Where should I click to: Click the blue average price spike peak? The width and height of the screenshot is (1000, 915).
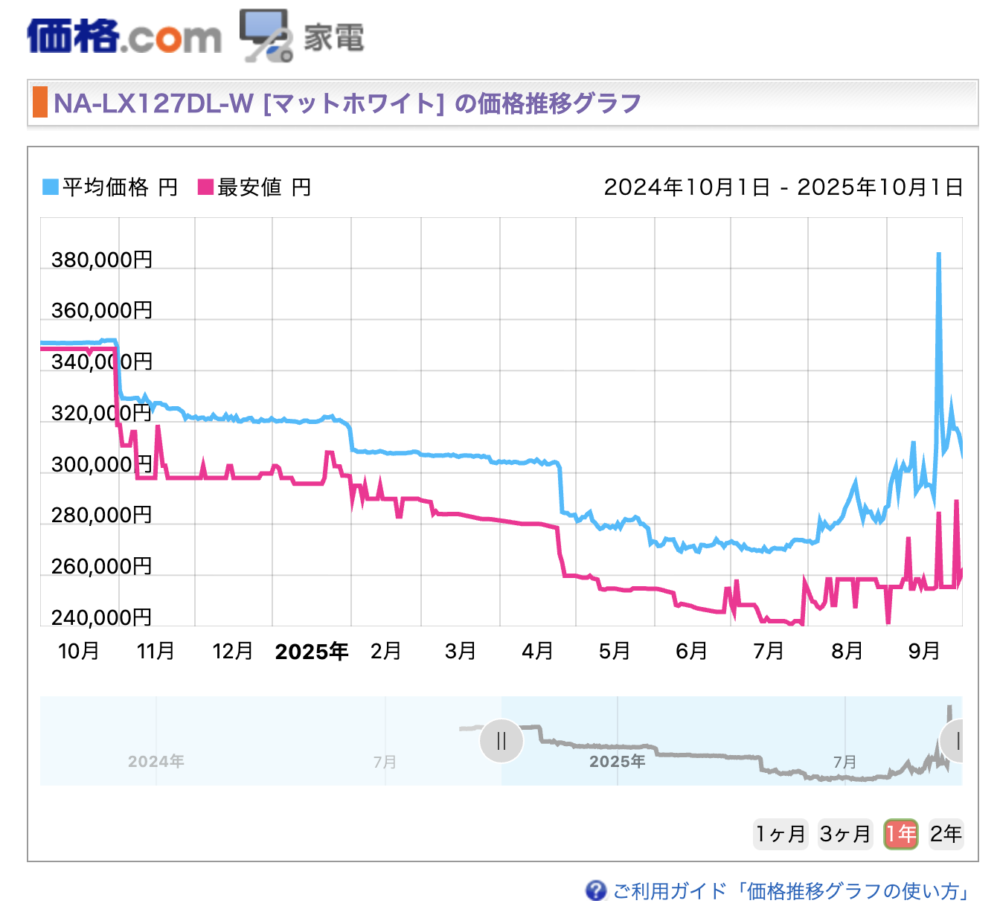click(938, 254)
